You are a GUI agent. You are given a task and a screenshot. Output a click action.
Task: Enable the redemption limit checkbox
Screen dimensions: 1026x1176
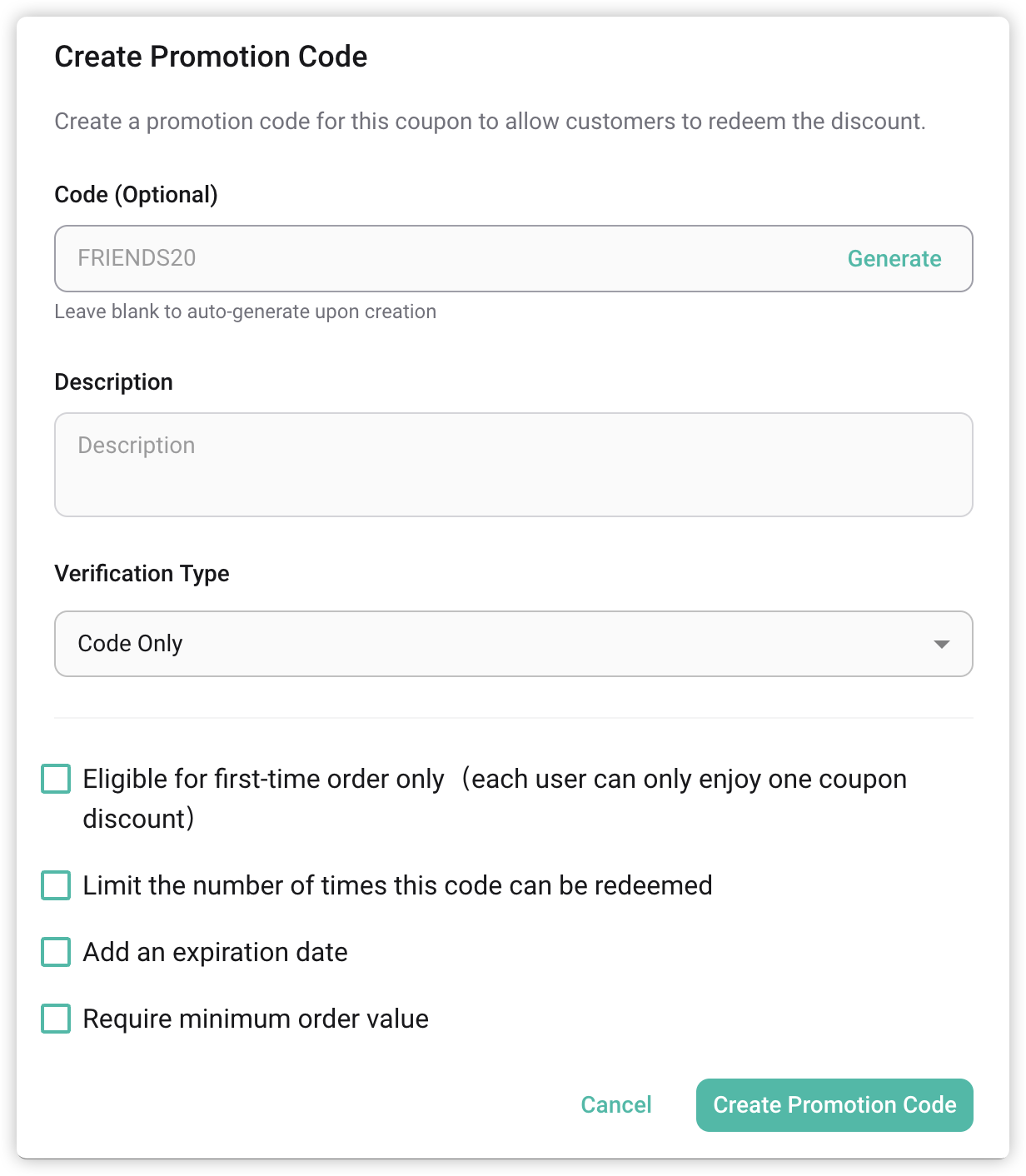56,885
